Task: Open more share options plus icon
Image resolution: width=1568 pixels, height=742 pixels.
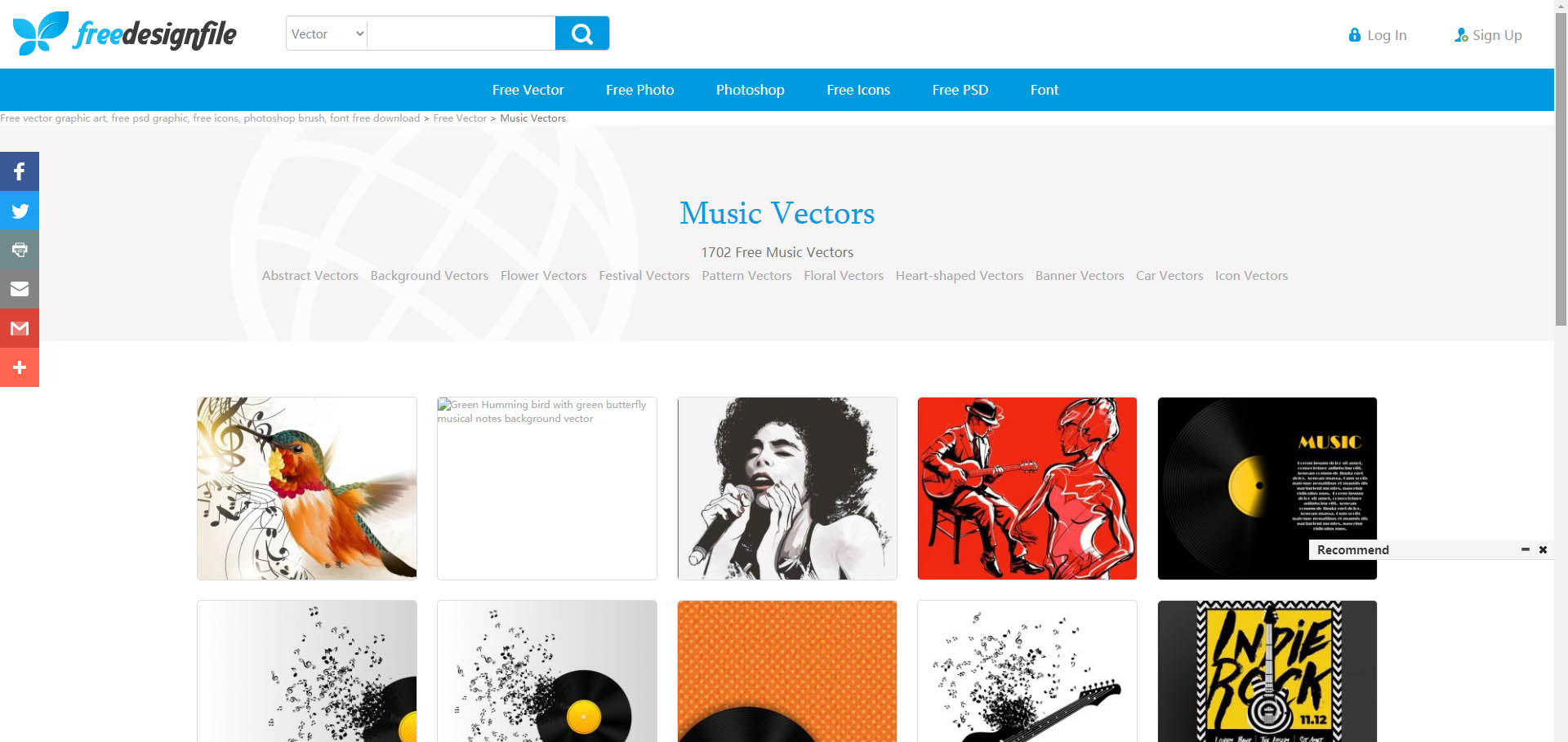Action: coord(20,367)
